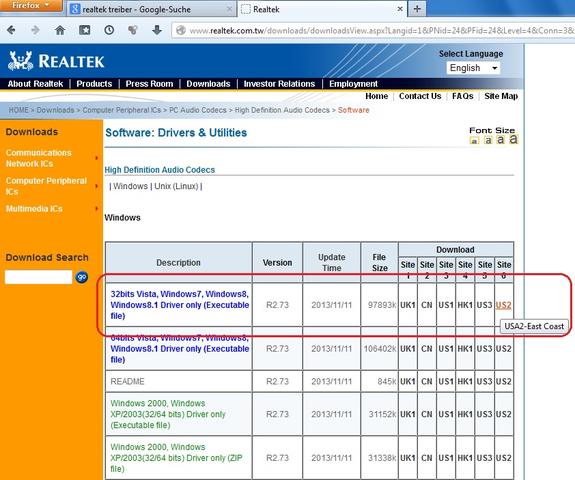The width and height of the screenshot is (575, 480).
Task: Download 32bits driver from US2 site
Action: point(503,305)
